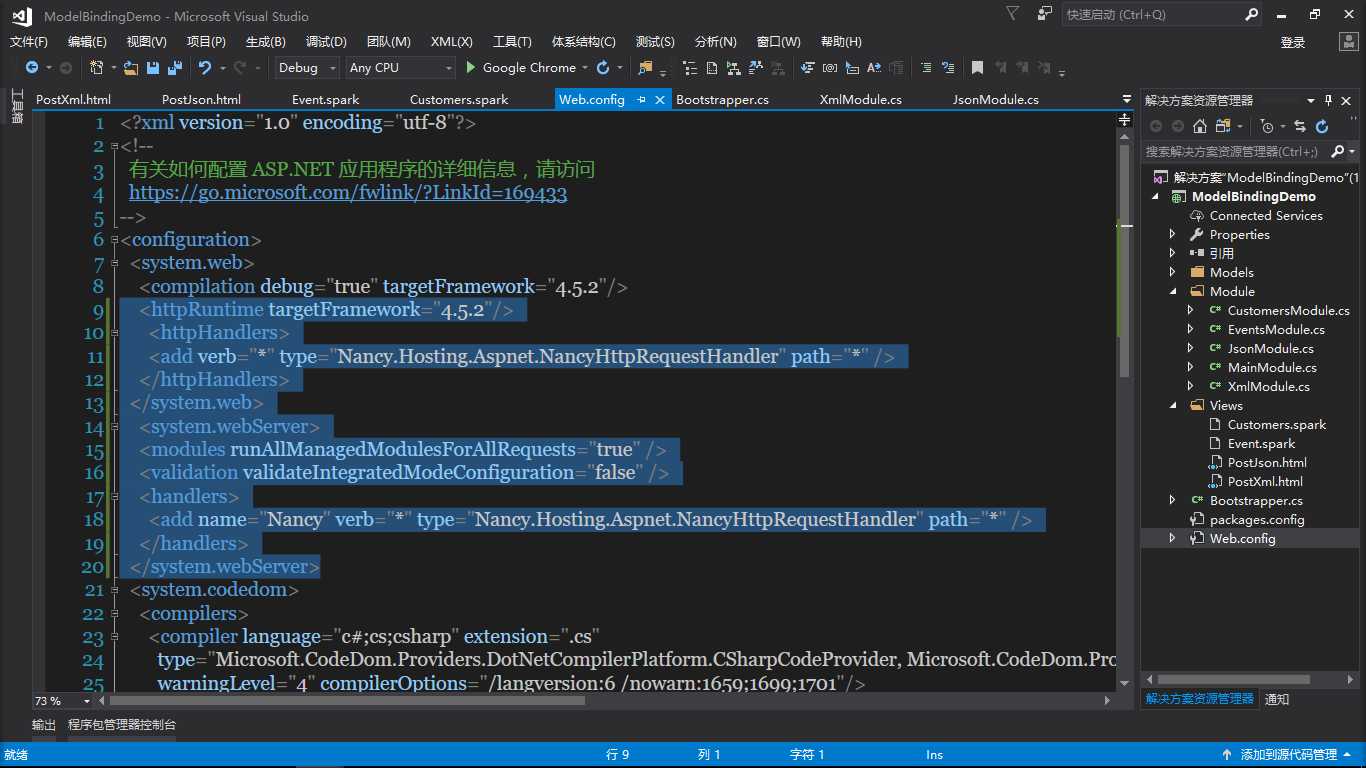Viewport: 1366px width, 768px height.
Task: Expand the Bootstrapper.cs node
Action: pos(1173,500)
